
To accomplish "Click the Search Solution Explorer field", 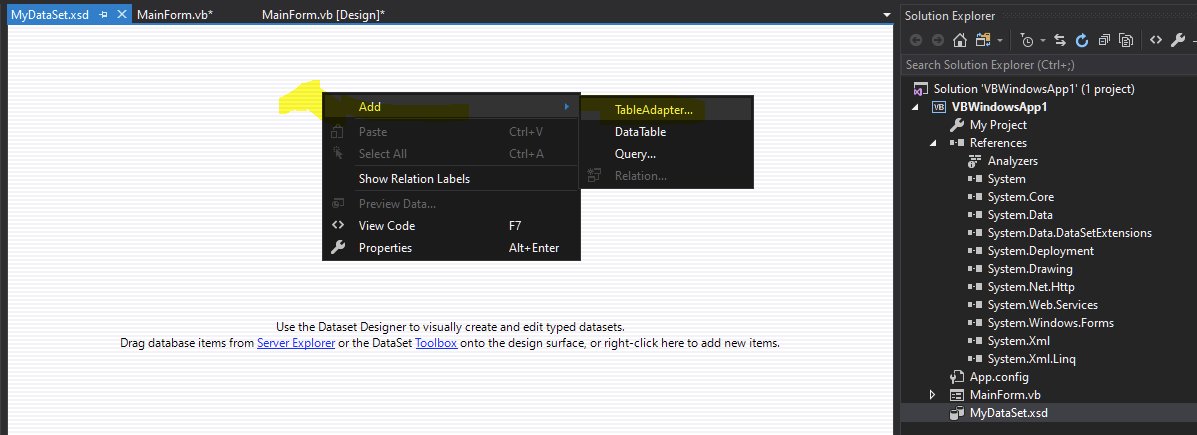I will [x=1049, y=65].
